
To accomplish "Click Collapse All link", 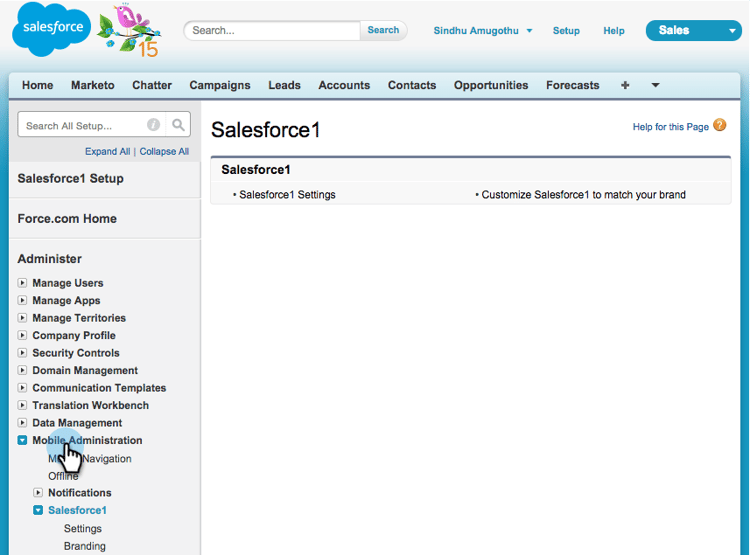I will coord(164,151).
